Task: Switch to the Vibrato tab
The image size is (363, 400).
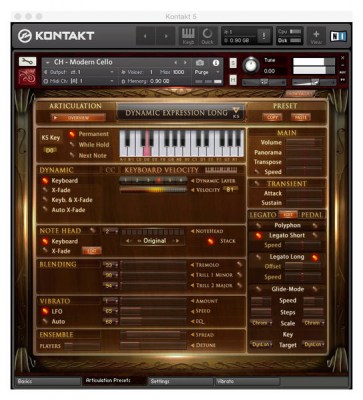Action: click(247, 381)
